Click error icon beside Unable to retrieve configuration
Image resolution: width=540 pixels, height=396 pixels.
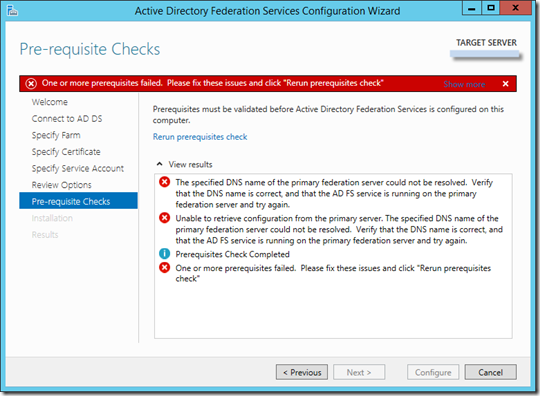pyautogui.click(x=164, y=218)
